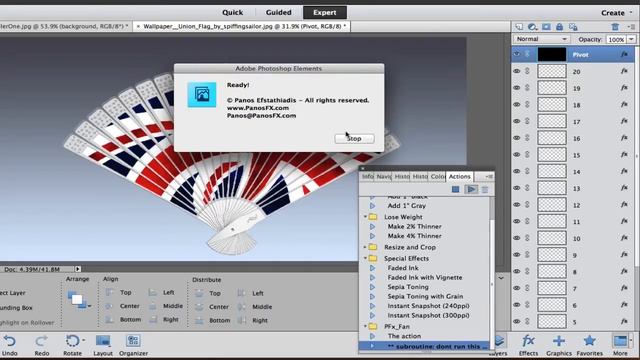Open the Doc size status arrow

(78, 269)
